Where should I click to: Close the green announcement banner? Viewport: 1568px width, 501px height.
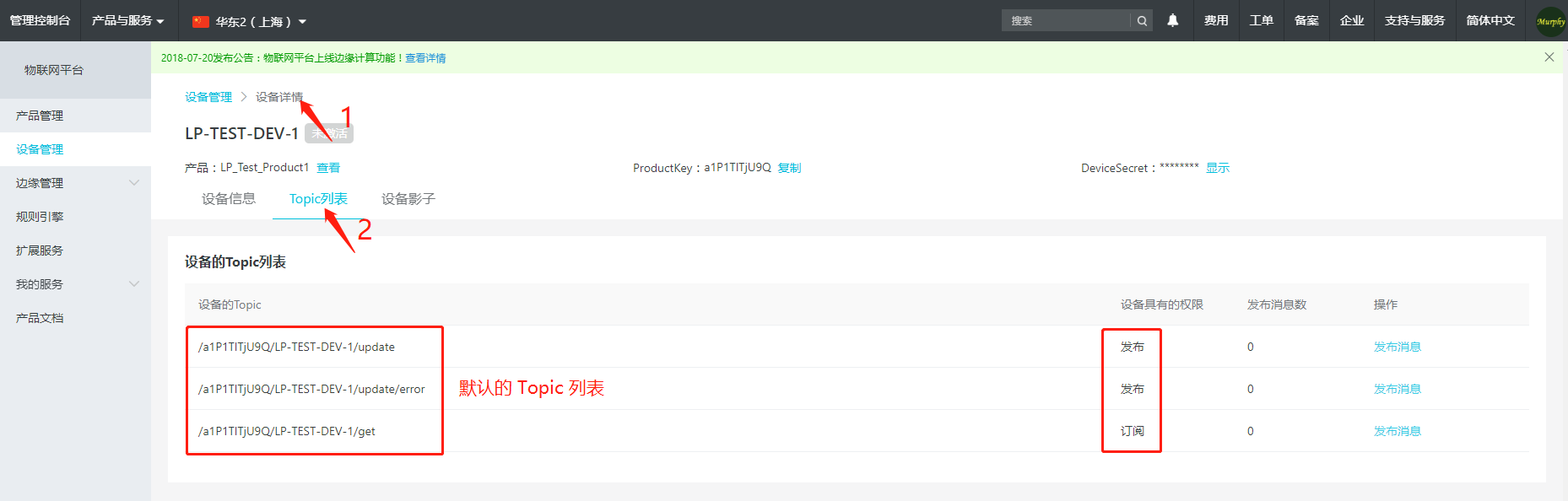tap(1549, 57)
